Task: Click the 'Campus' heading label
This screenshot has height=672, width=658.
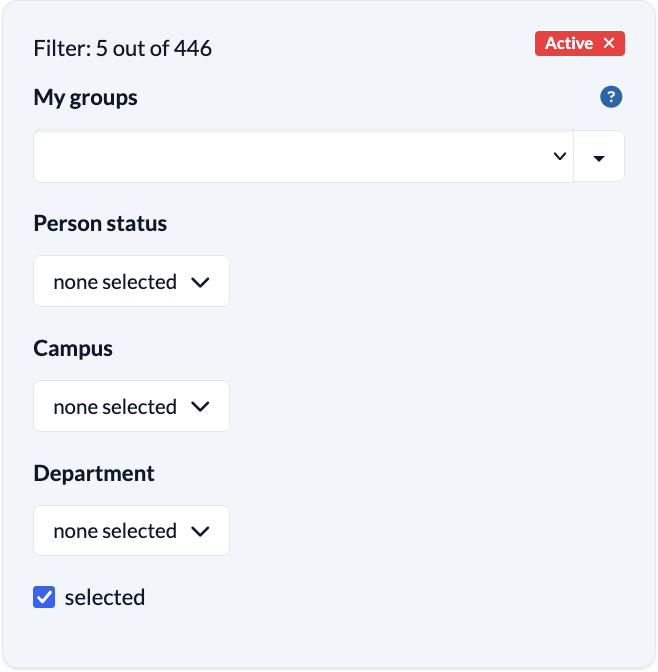Action: [x=73, y=348]
